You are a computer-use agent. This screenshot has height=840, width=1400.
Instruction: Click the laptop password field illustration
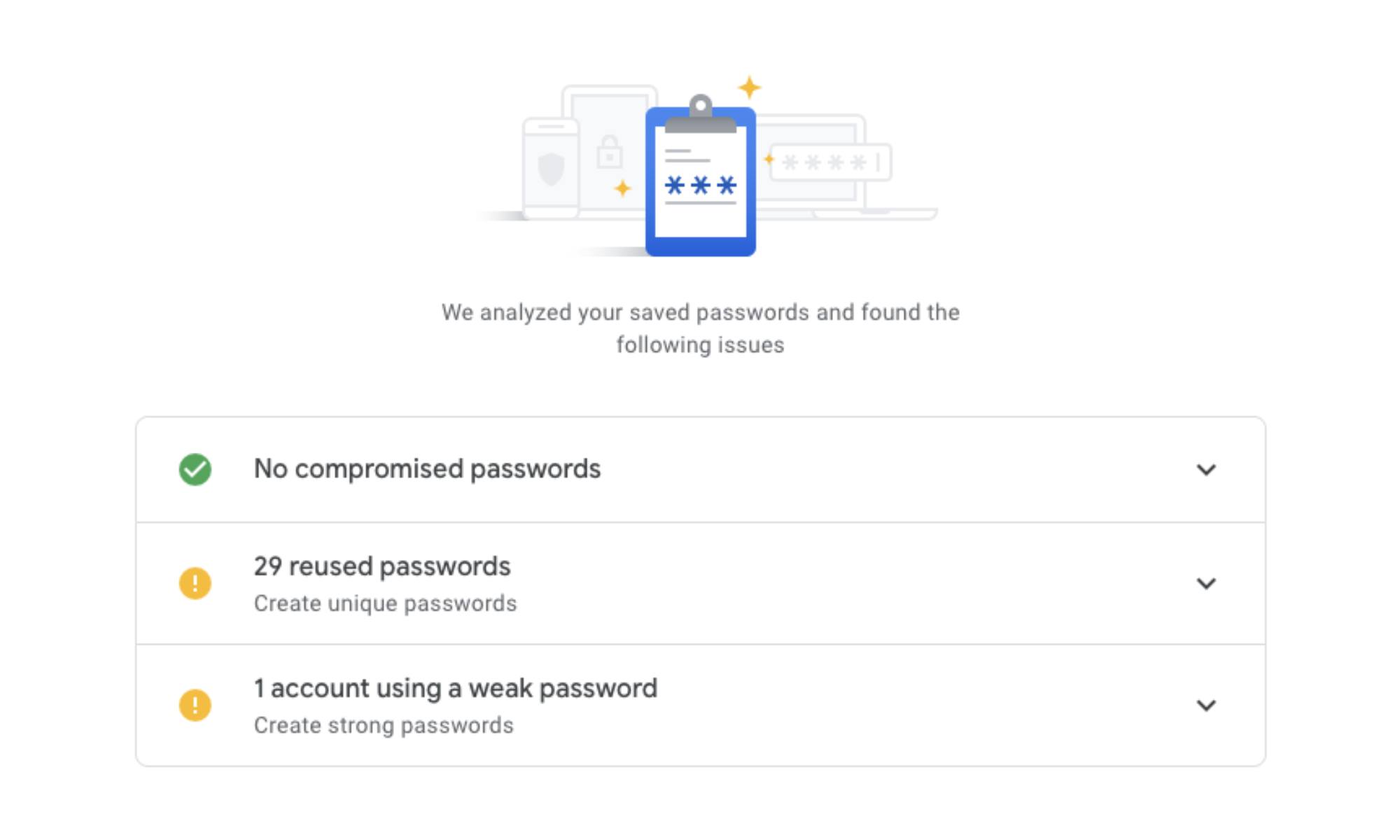coord(829,161)
